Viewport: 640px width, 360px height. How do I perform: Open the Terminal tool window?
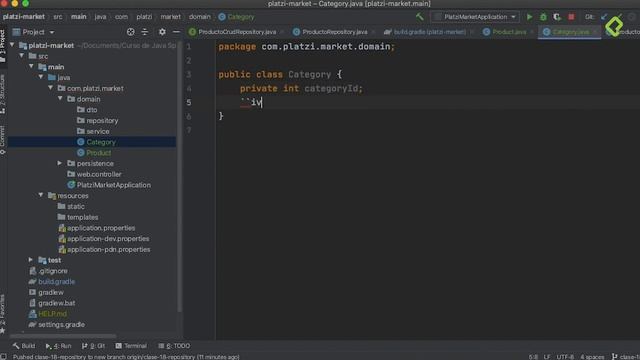click(x=131, y=346)
